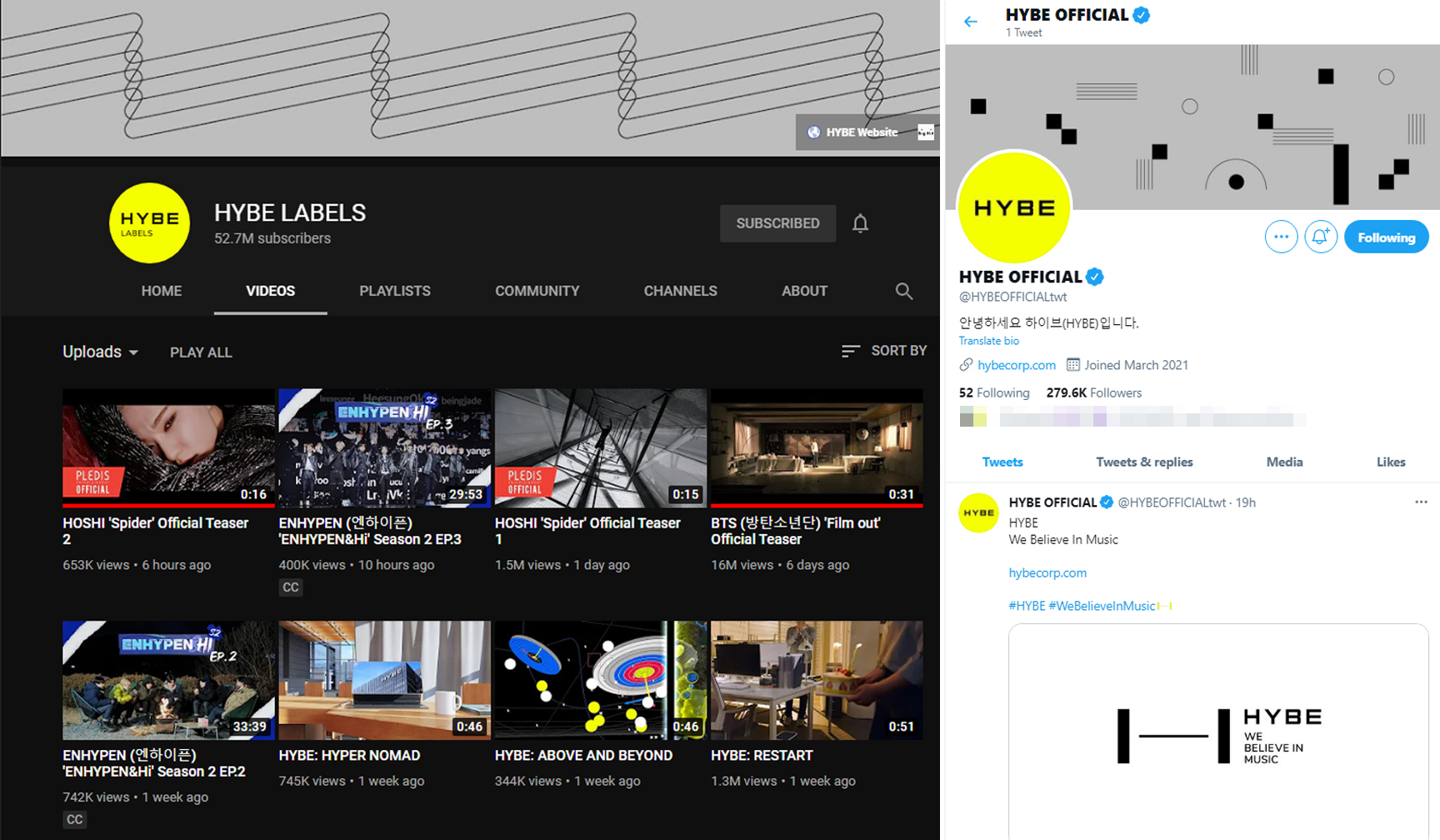This screenshot has width=1440, height=840.
Task: Click BTS 'Film out' Official Teaser title
Action: [795, 531]
